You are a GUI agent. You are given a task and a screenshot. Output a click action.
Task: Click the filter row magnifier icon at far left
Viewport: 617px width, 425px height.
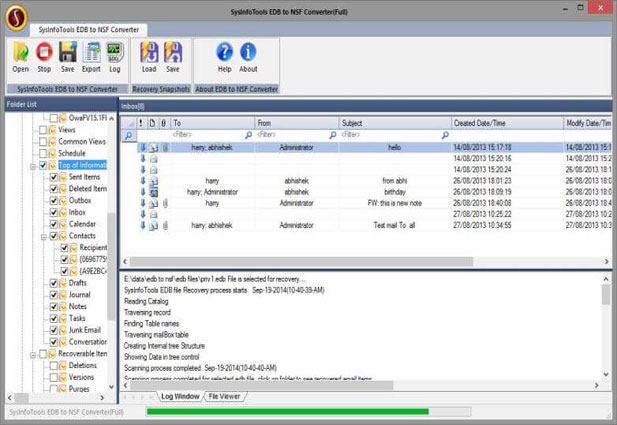[x=128, y=136]
